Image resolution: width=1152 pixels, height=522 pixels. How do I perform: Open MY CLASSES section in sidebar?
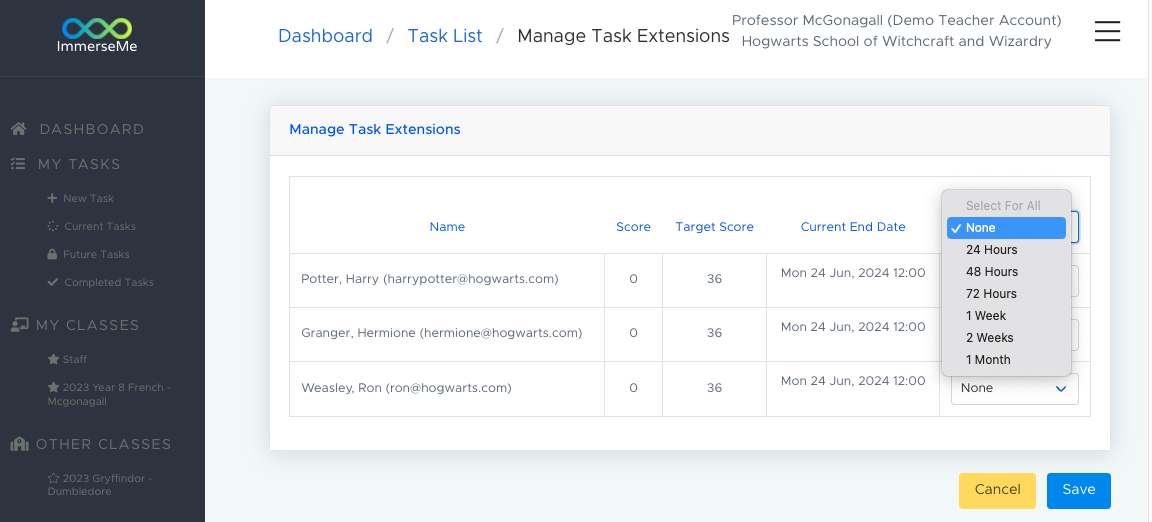pyautogui.click(x=87, y=325)
